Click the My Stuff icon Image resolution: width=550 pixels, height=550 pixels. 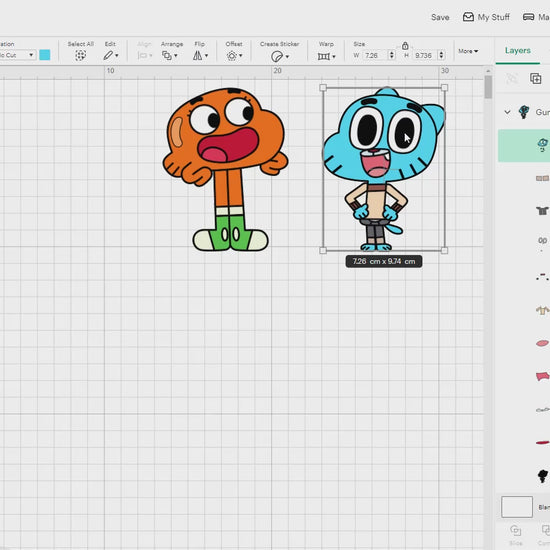pos(468,17)
